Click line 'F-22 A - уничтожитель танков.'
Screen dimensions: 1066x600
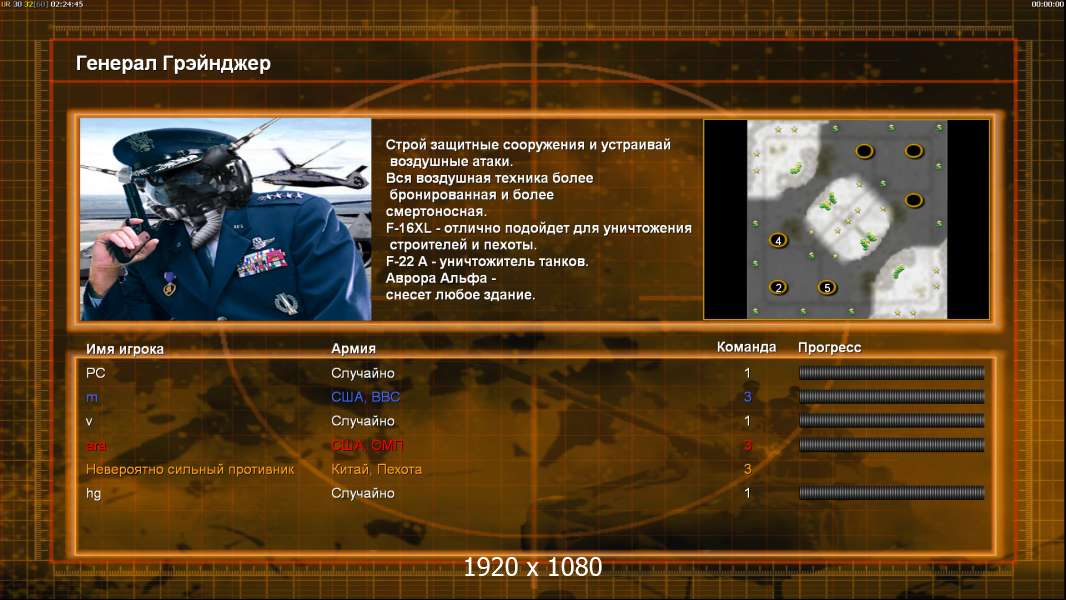[x=487, y=262]
